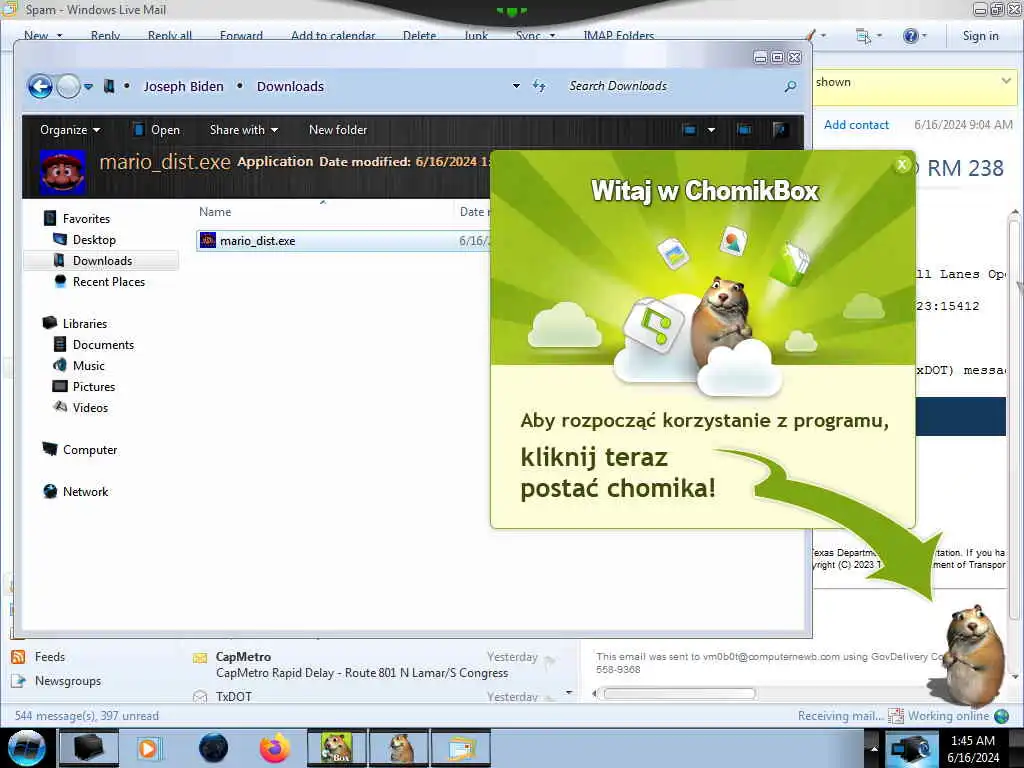Select Recent Places in navigation pane

point(108,281)
